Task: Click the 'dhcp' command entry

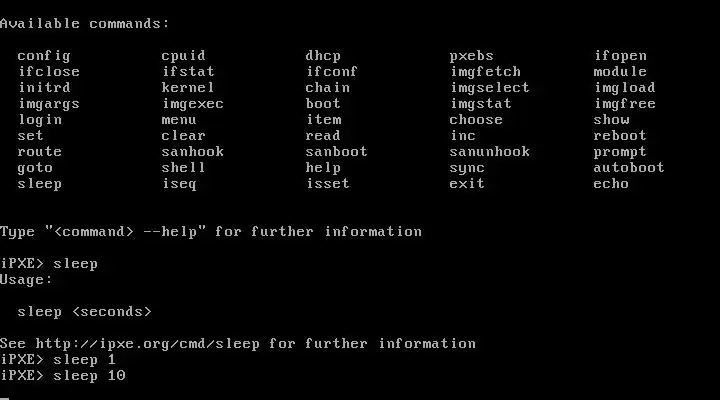Action: point(323,56)
